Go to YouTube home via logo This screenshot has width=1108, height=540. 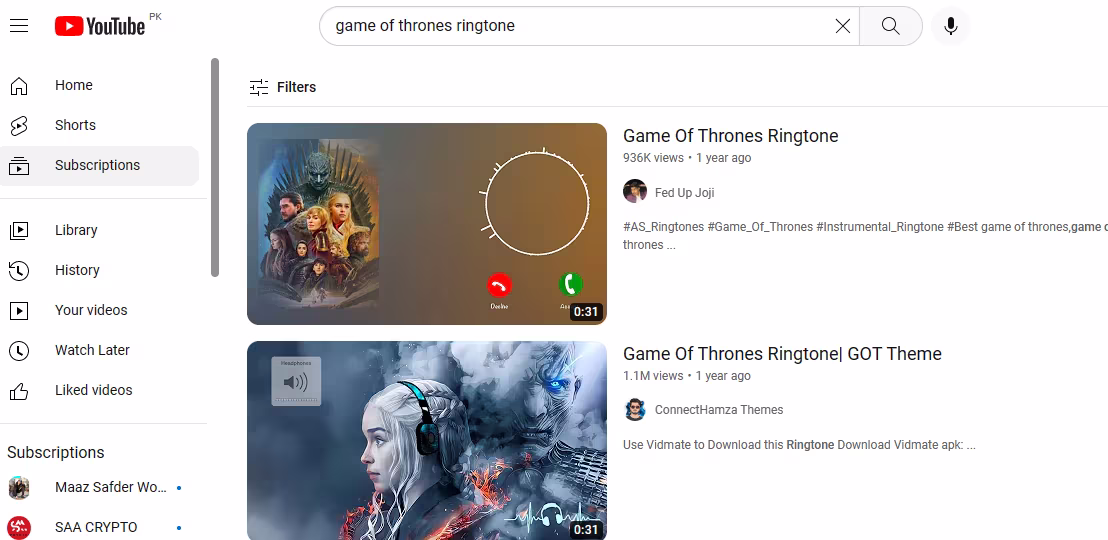100,26
